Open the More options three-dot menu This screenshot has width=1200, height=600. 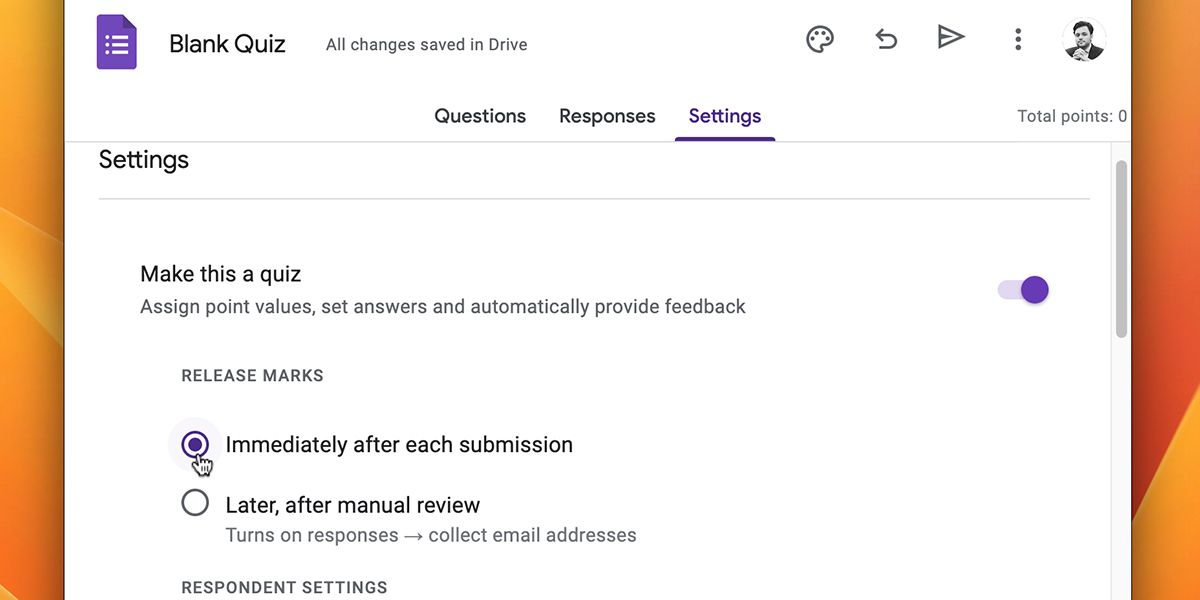pyautogui.click(x=1018, y=40)
